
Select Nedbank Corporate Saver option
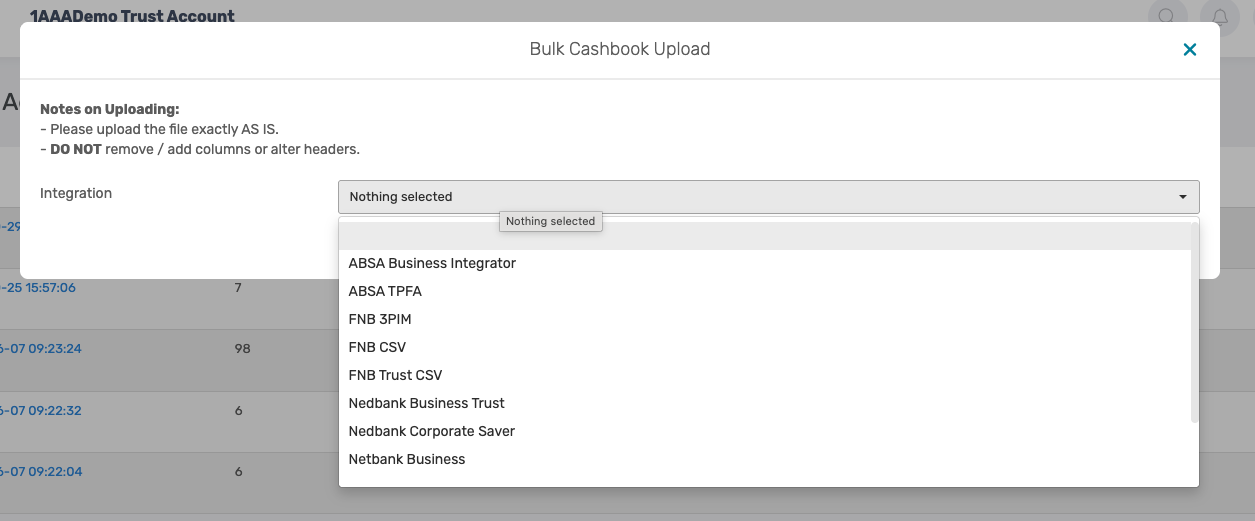coord(765,431)
